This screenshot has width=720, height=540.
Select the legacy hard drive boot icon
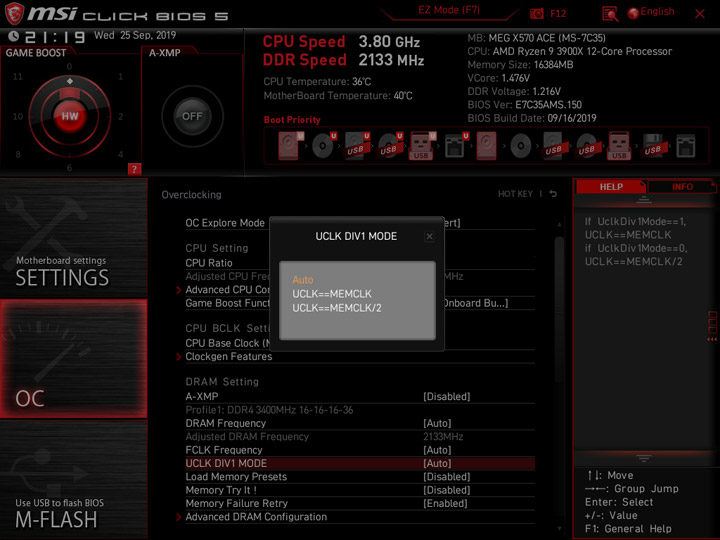tap(486, 146)
